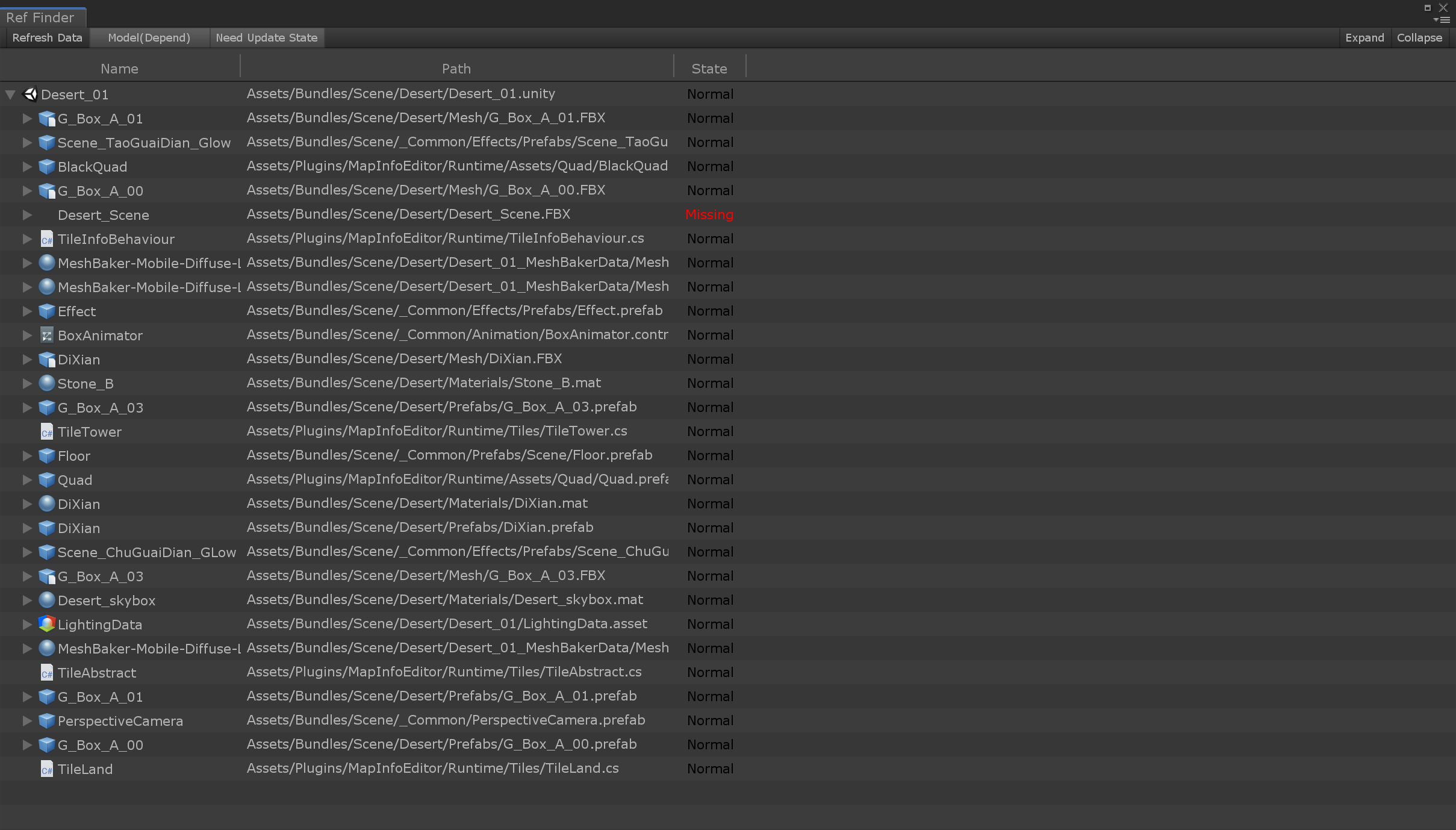Click the C# script icon for TileAbstract
Image resolution: width=1456 pixels, height=830 pixels.
(47, 673)
